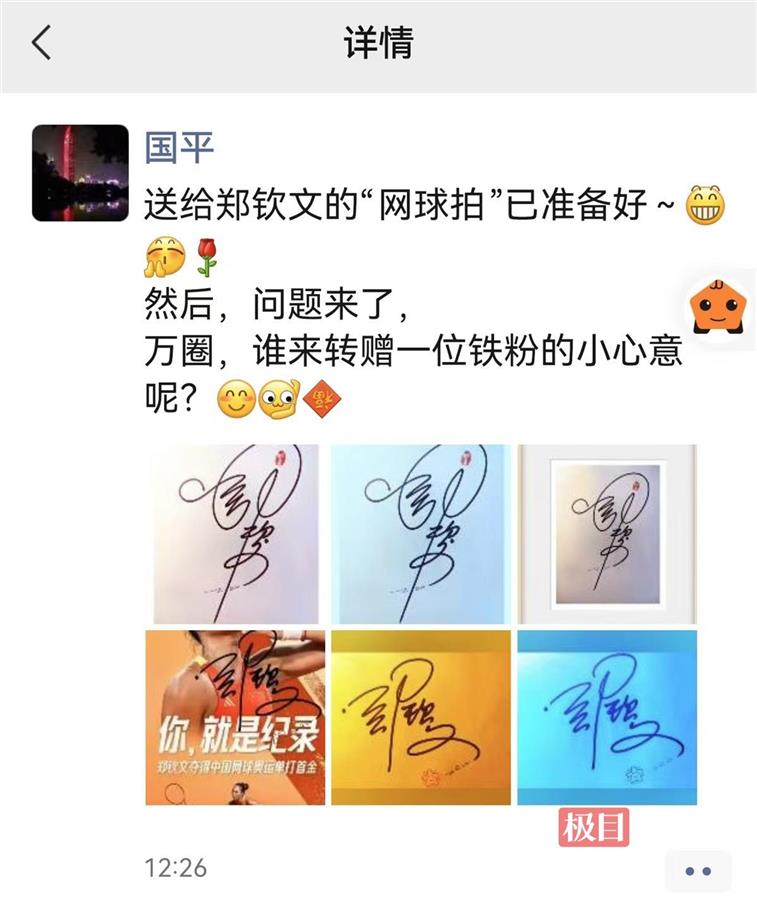Tap the grinning emoji after 已准备好

[706, 204]
